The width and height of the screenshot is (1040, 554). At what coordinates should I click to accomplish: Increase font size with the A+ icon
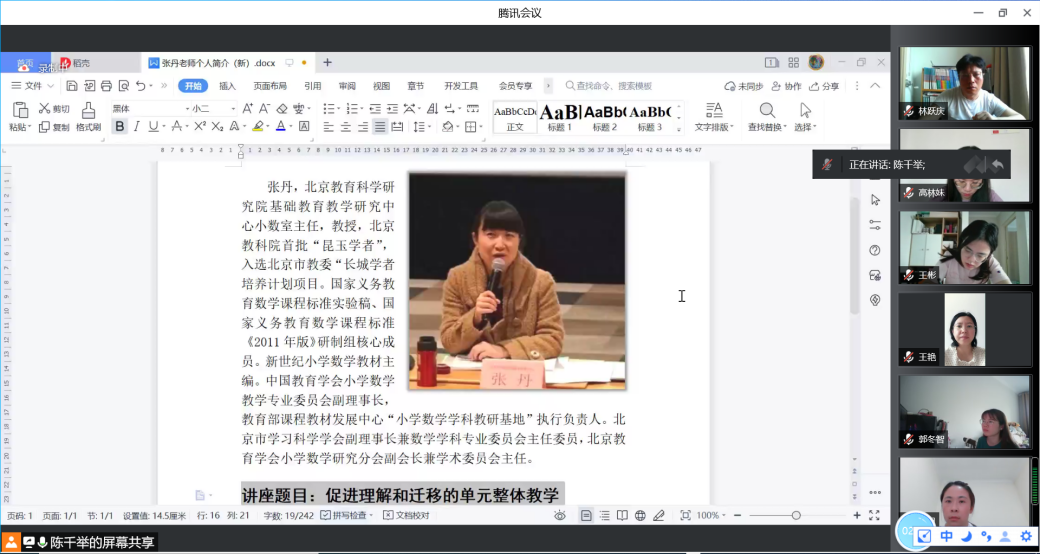pos(247,108)
